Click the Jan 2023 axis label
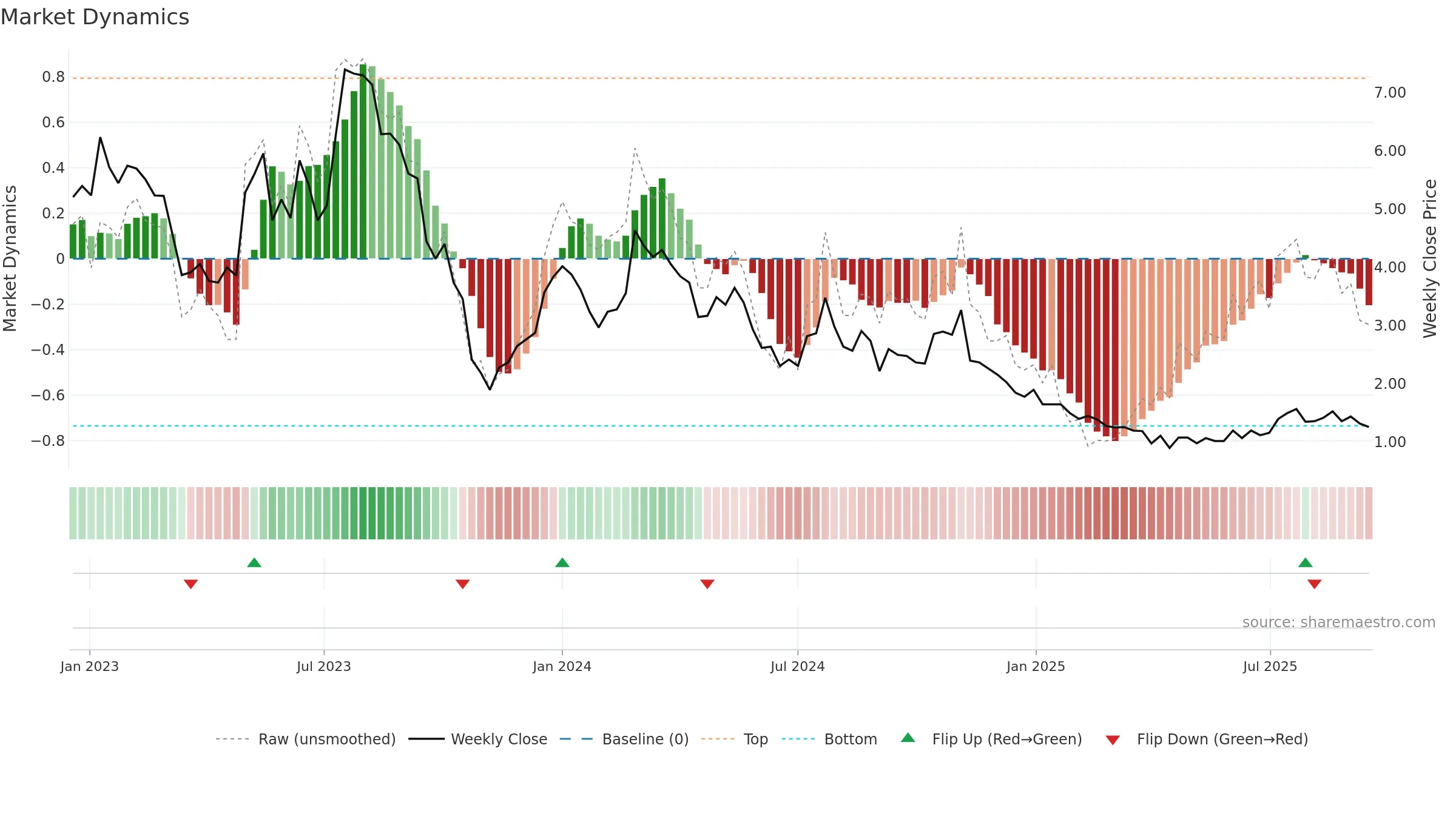Screen dimensions: 1456x819 [x=90, y=666]
